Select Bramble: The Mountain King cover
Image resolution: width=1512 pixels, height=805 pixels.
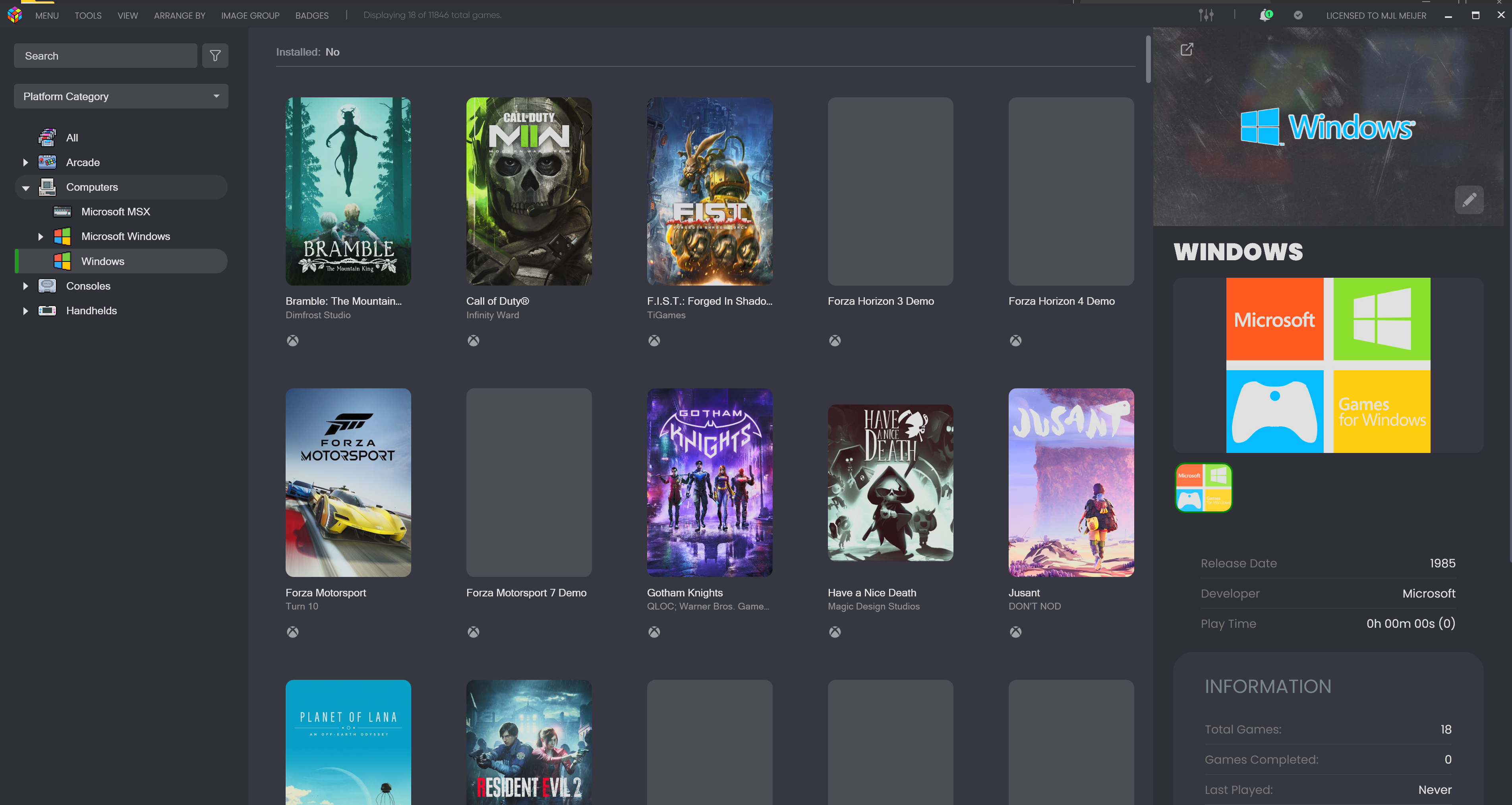pos(348,192)
